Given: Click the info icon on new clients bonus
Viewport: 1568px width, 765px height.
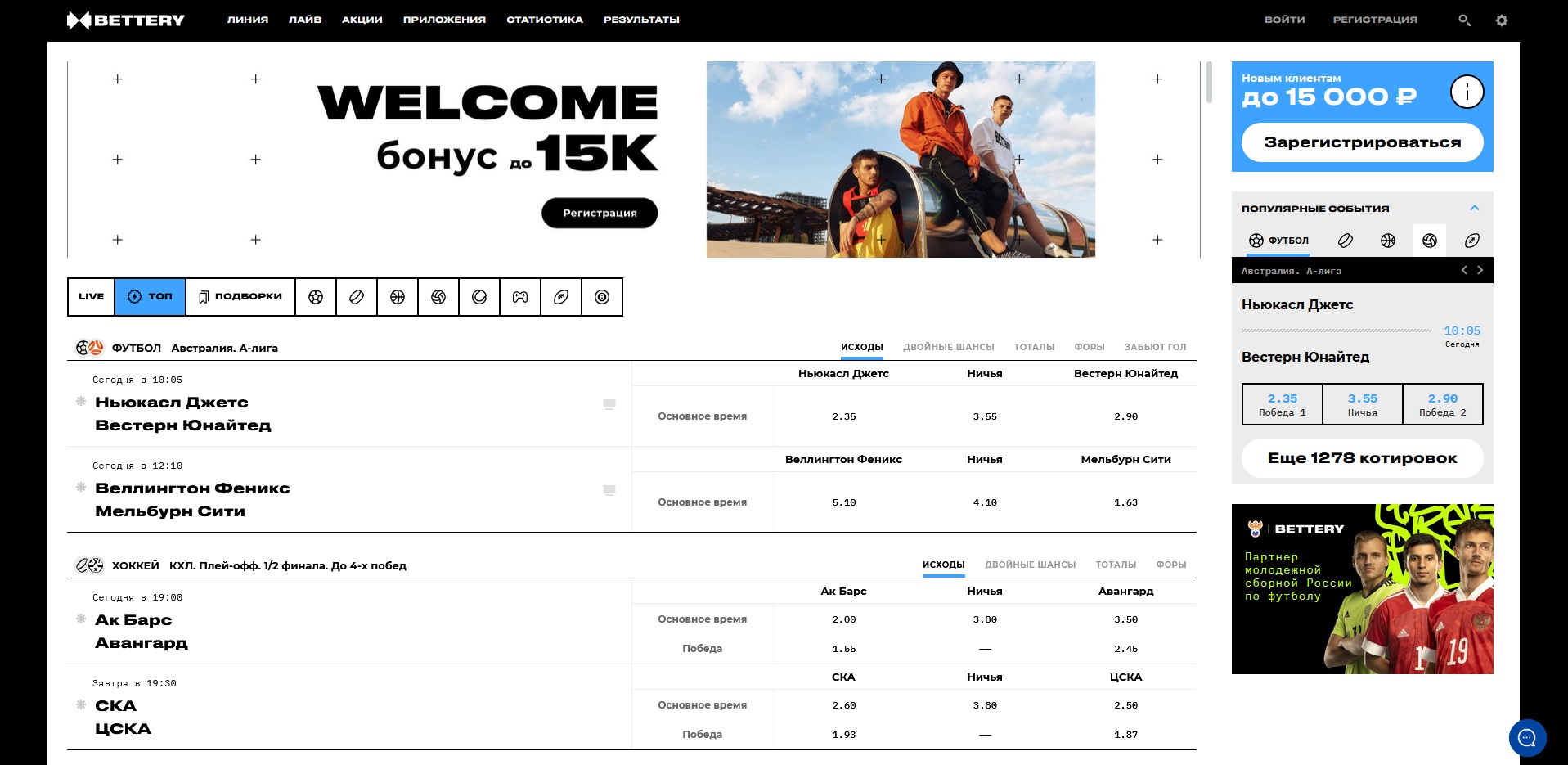Looking at the screenshot, I should point(1467,92).
